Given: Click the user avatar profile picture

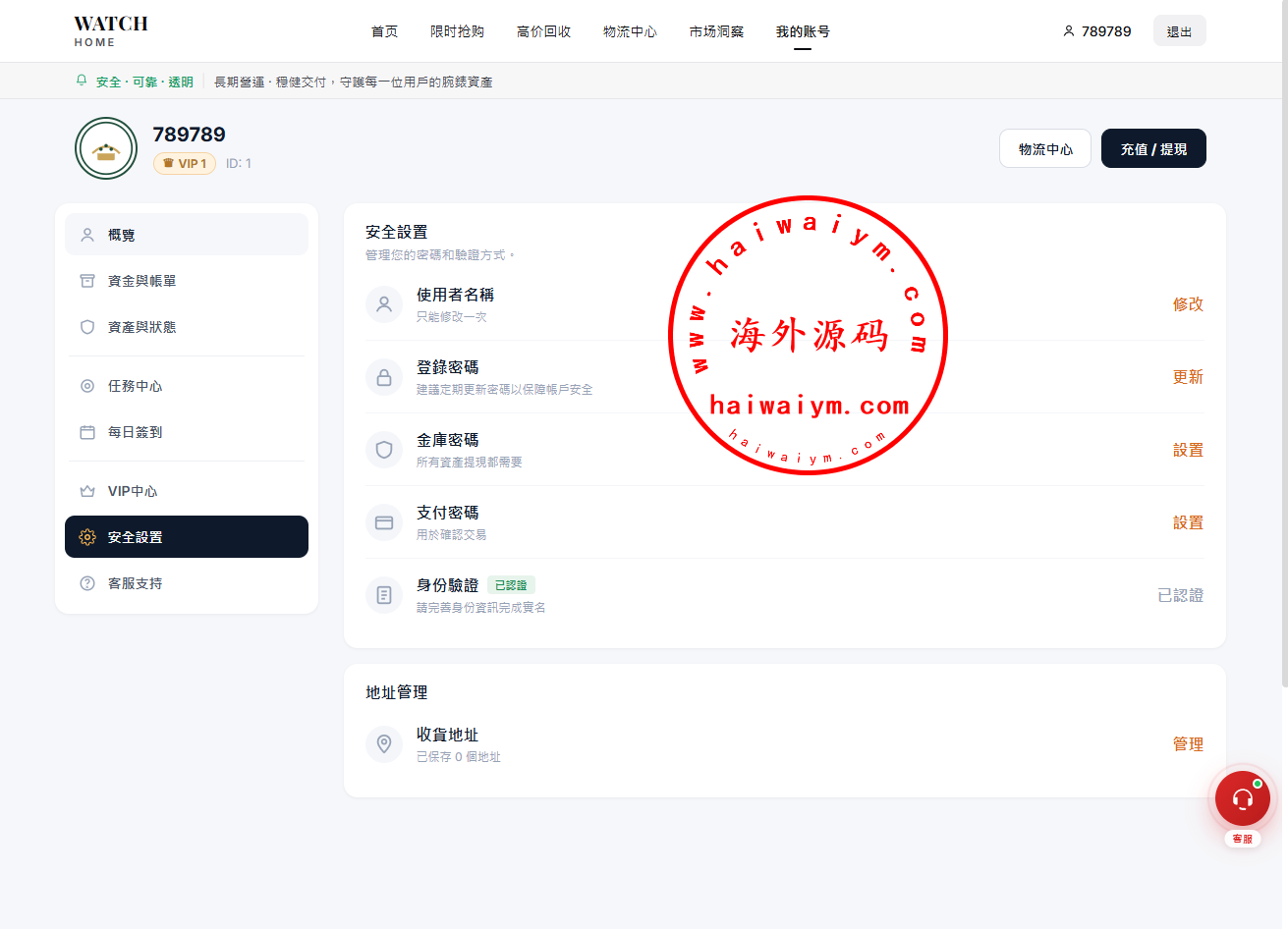Looking at the screenshot, I should point(106,148).
